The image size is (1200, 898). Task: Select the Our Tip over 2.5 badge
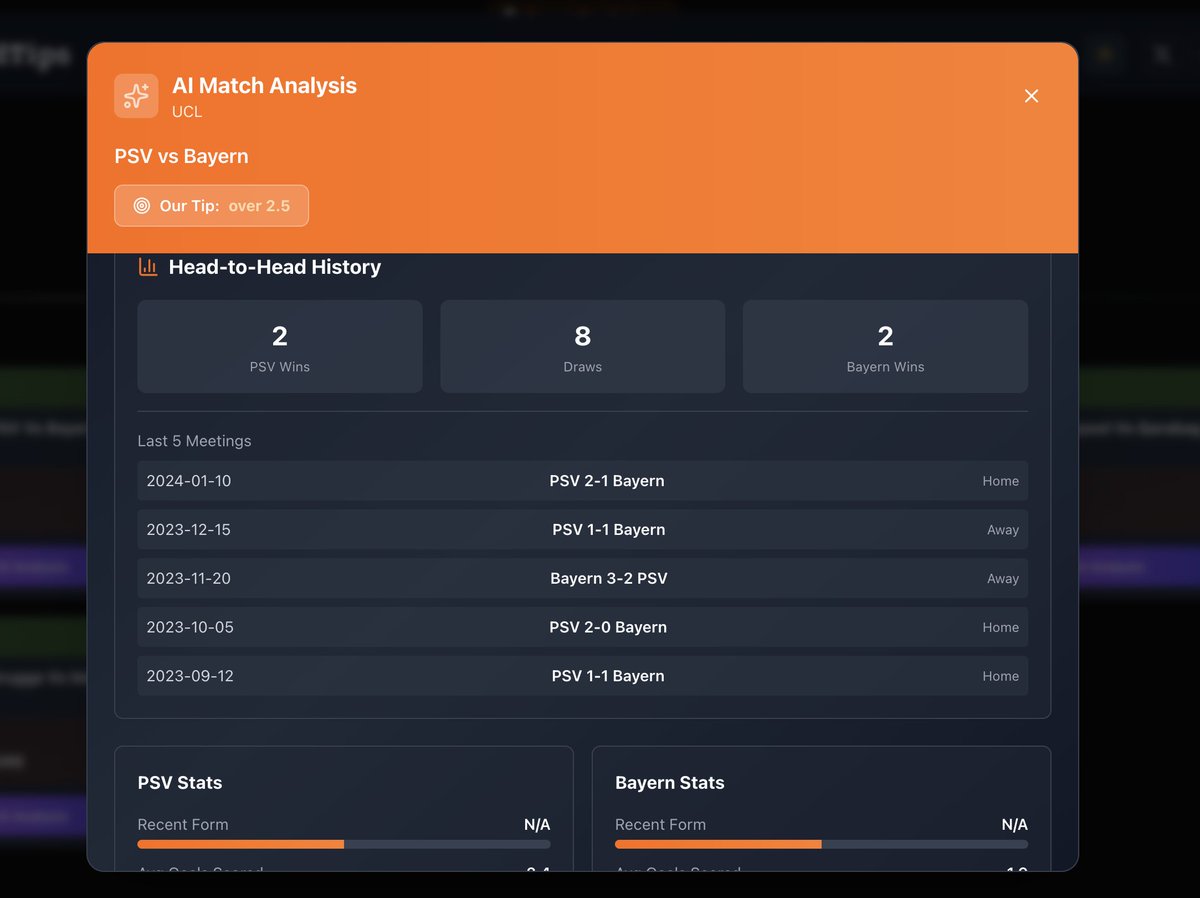tap(211, 206)
